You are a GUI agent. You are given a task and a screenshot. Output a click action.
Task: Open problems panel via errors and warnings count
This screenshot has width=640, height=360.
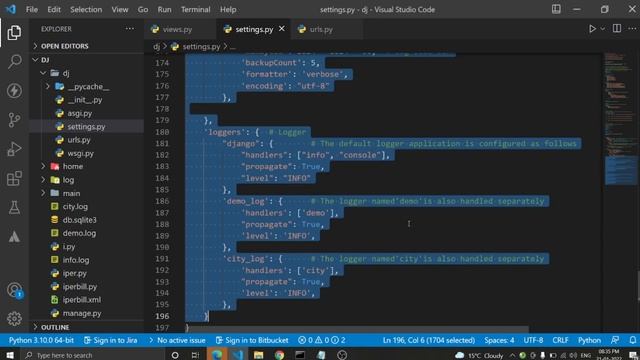point(322,340)
